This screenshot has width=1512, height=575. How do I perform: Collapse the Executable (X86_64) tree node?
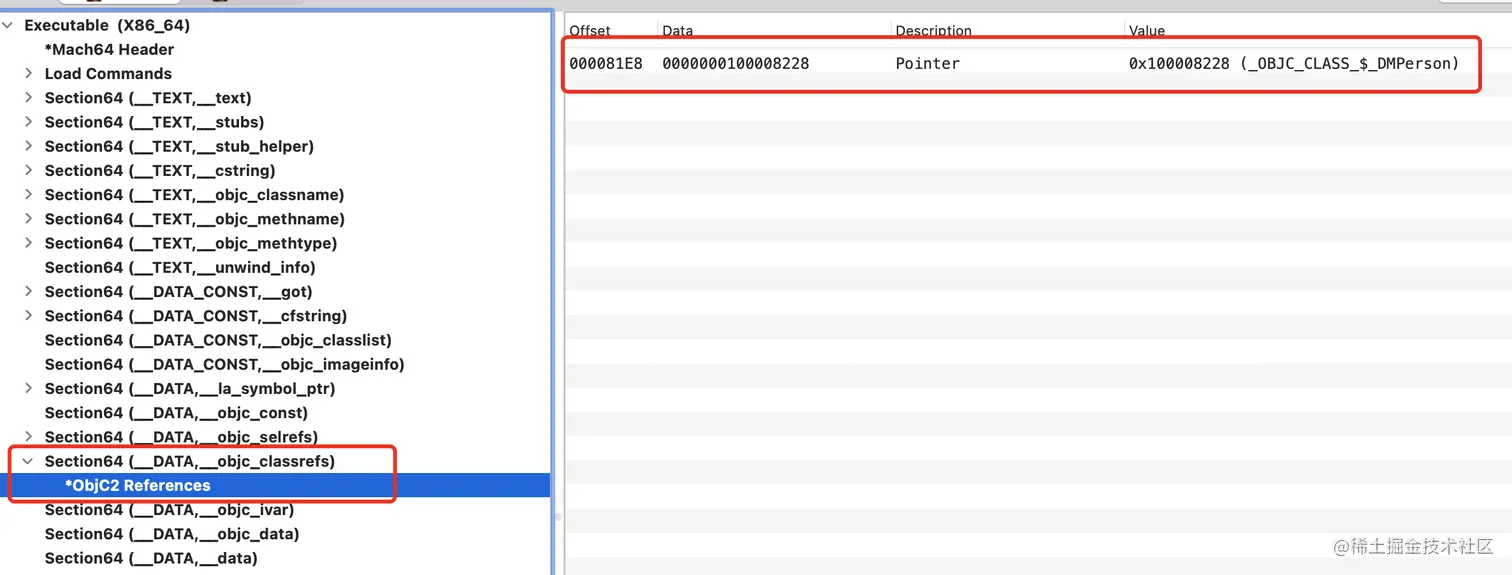(9, 25)
